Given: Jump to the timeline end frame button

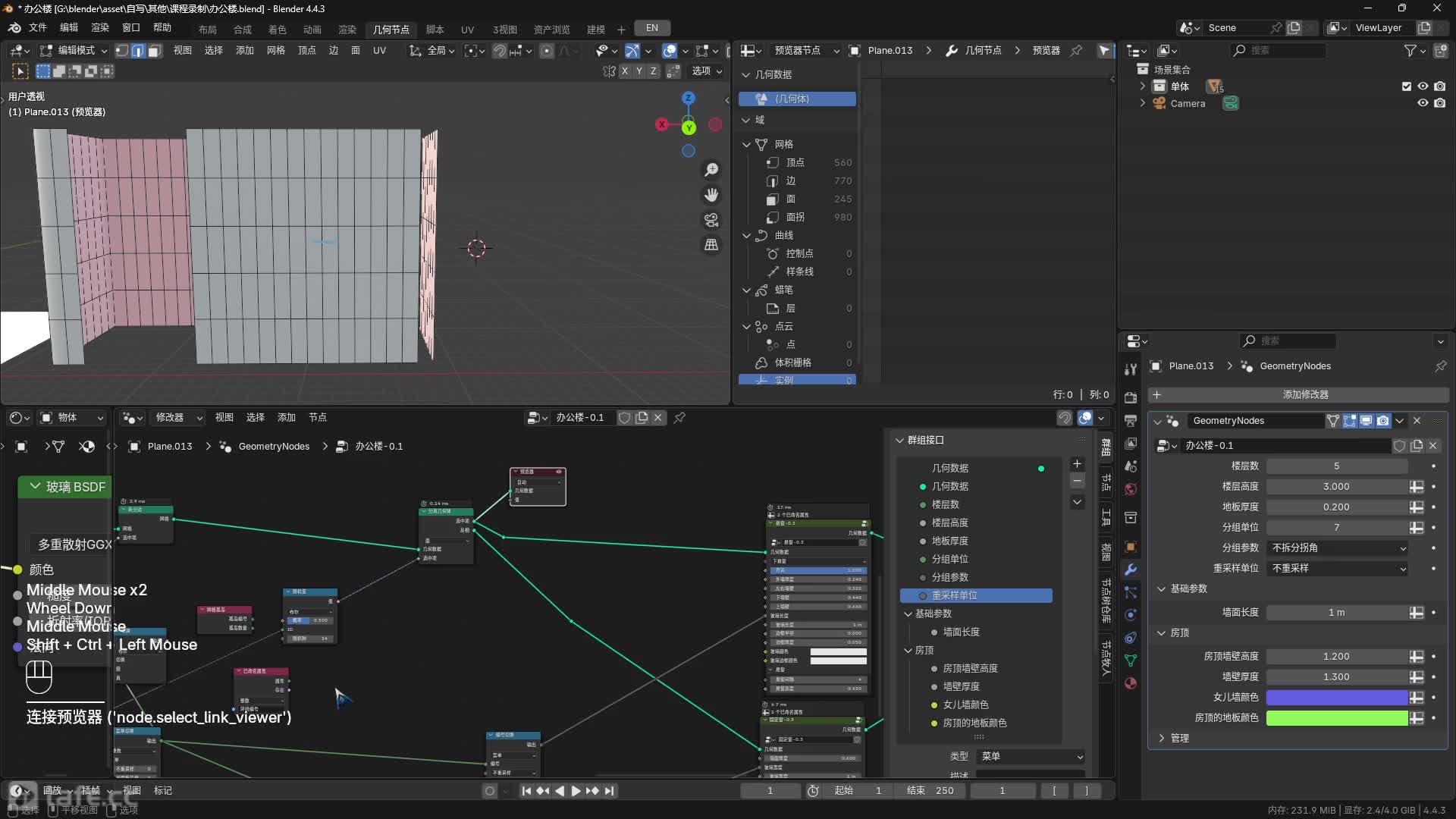Looking at the screenshot, I should [610, 791].
